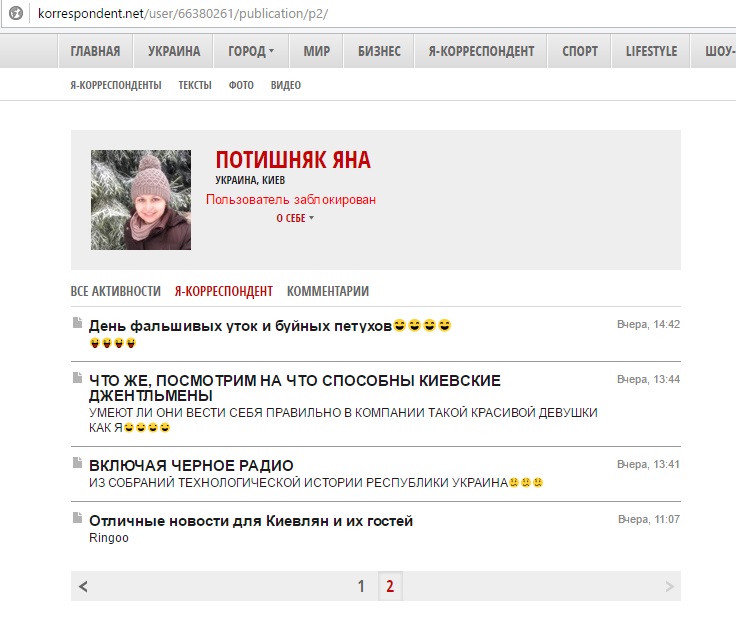736x621 pixels.
Task: Open article 'День фальшивых уток и буйных петухов'
Action: pos(240,325)
